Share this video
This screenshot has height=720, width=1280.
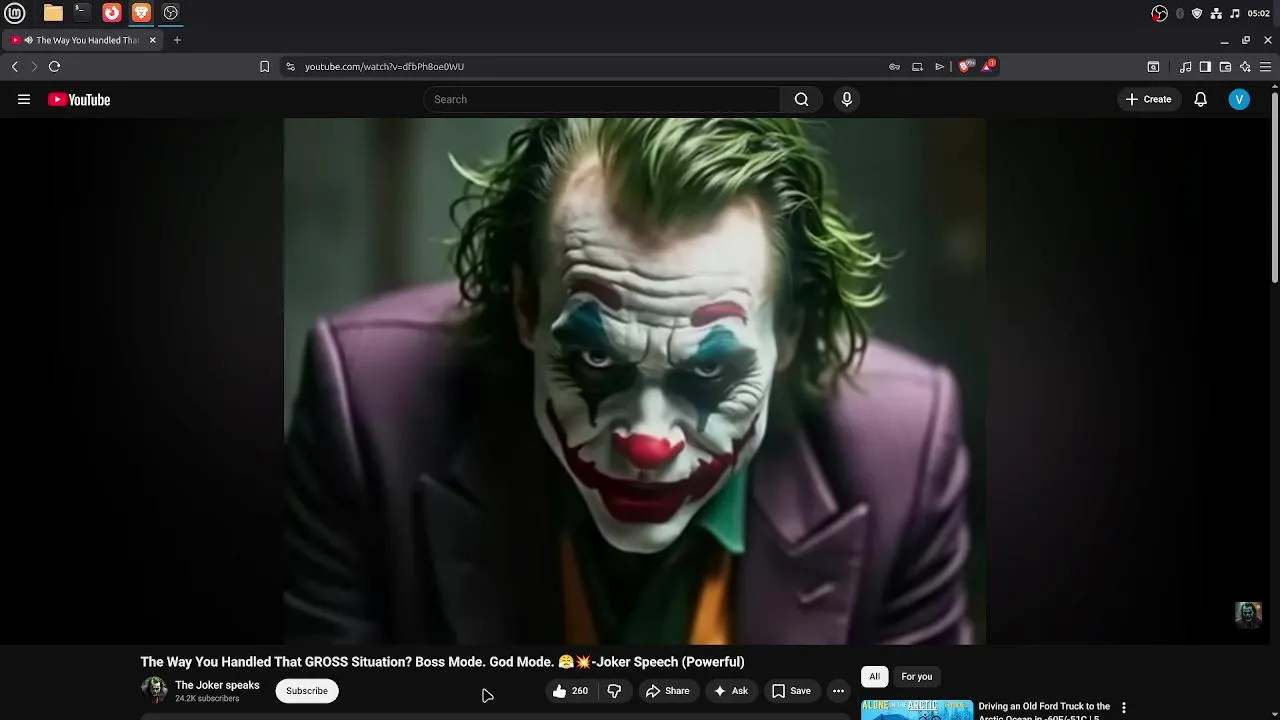668,691
